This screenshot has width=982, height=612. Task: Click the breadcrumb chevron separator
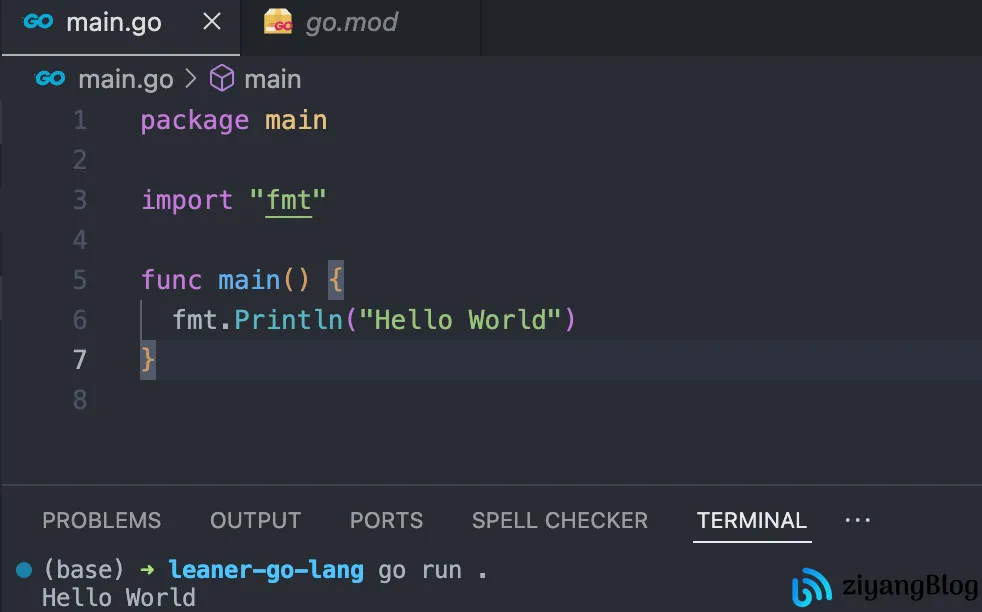pos(191,79)
